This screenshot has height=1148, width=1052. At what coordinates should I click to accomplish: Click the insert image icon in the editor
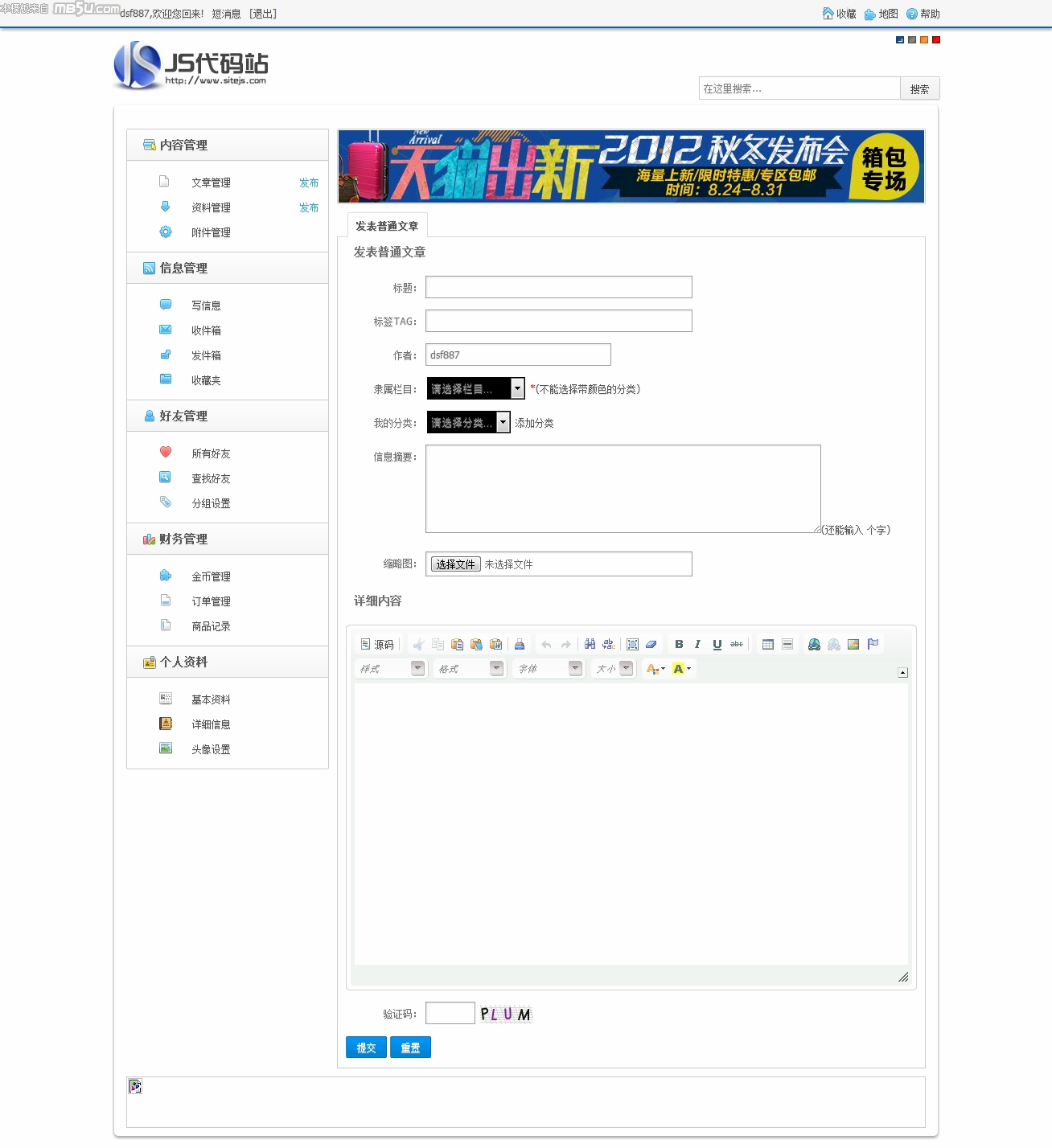coord(853,644)
